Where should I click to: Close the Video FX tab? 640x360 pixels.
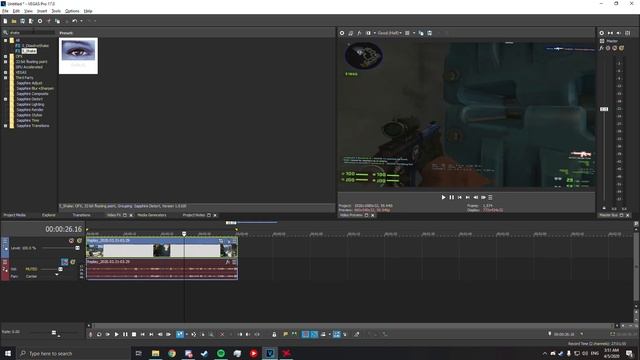(x=131, y=215)
